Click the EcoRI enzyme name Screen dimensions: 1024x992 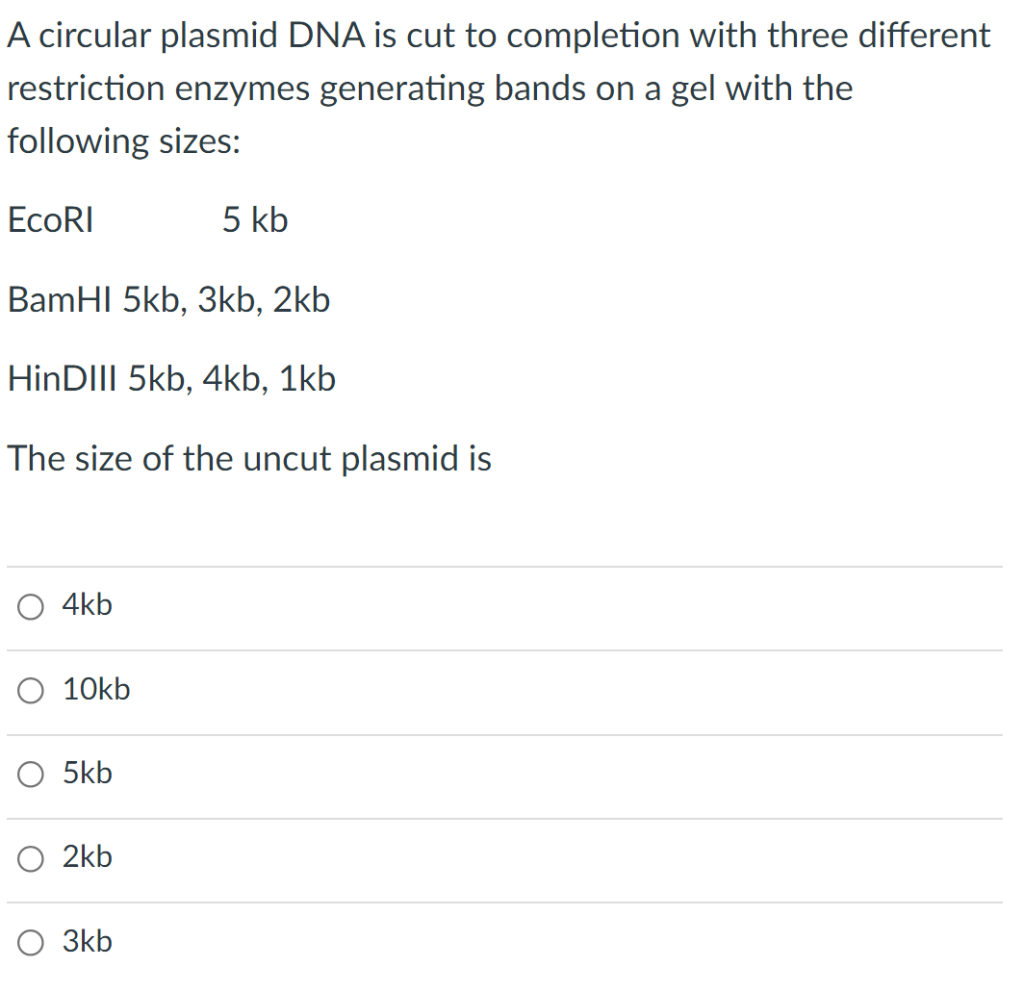click(x=50, y=220)
